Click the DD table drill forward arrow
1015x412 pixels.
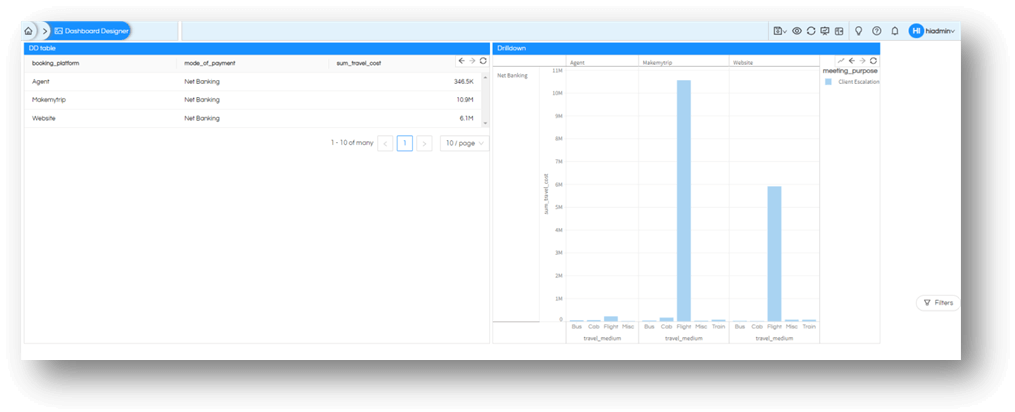coord(473,60)
